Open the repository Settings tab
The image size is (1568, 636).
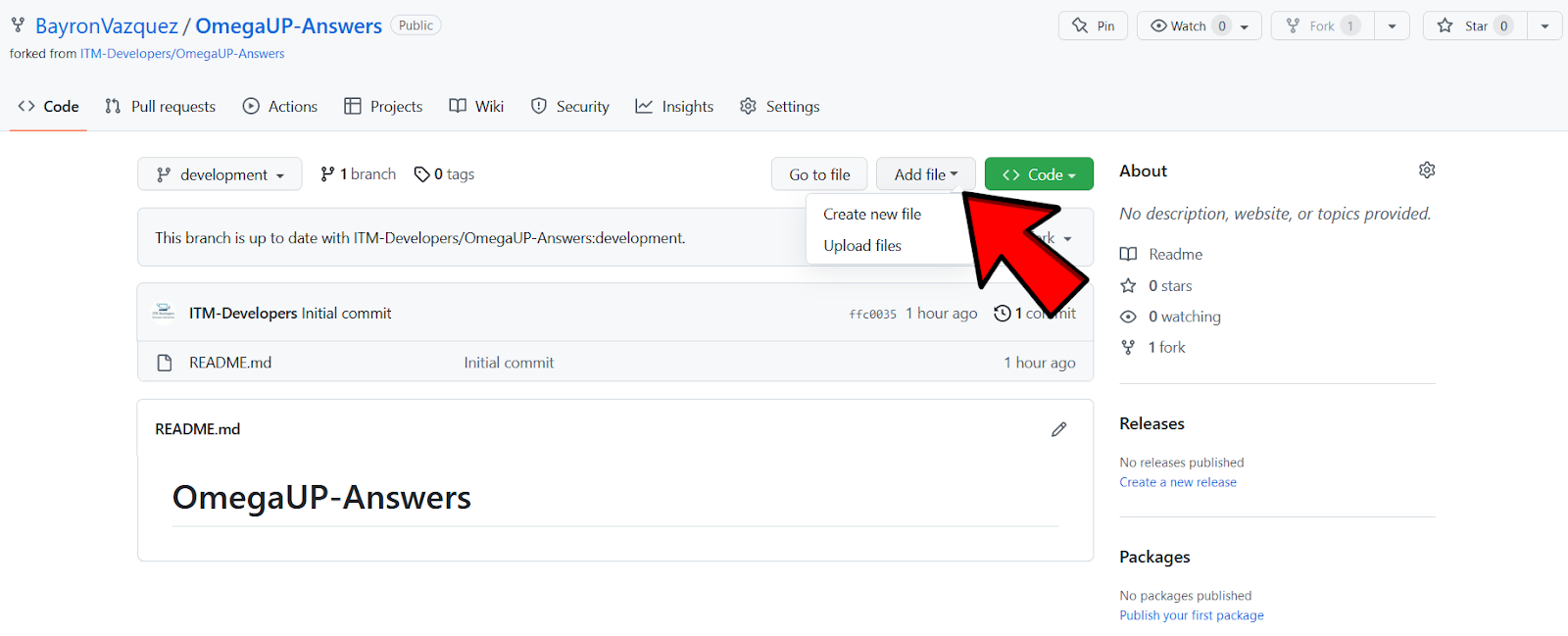(780, 106)
